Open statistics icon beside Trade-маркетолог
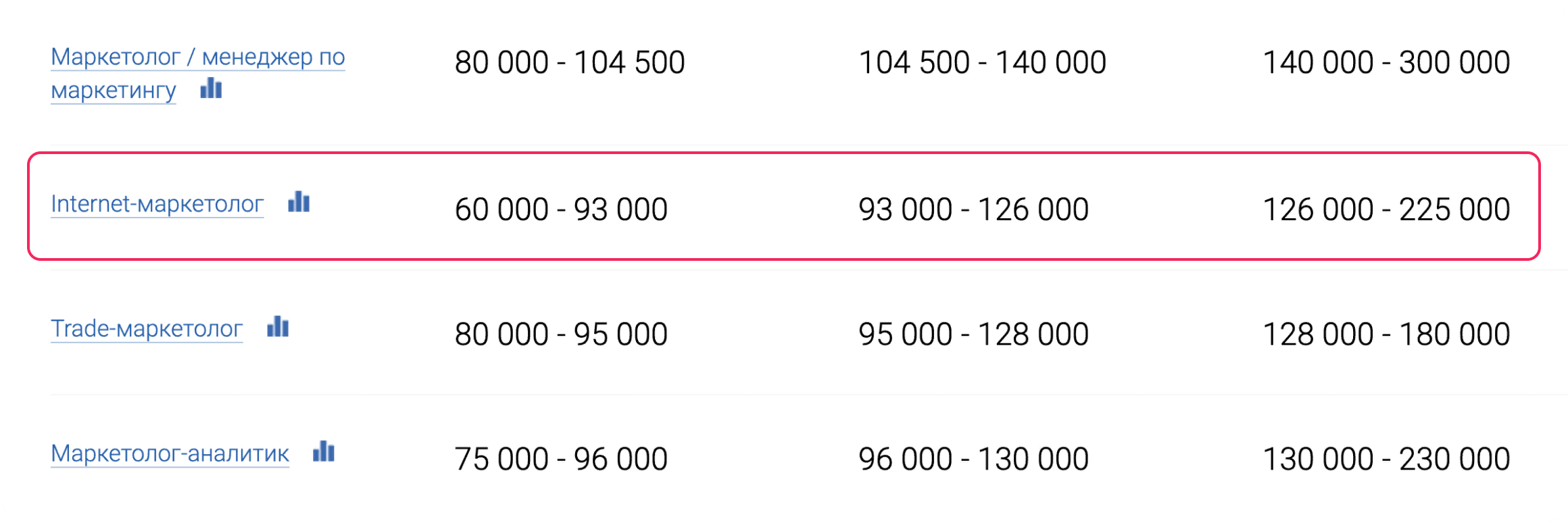 pos(278,326)
